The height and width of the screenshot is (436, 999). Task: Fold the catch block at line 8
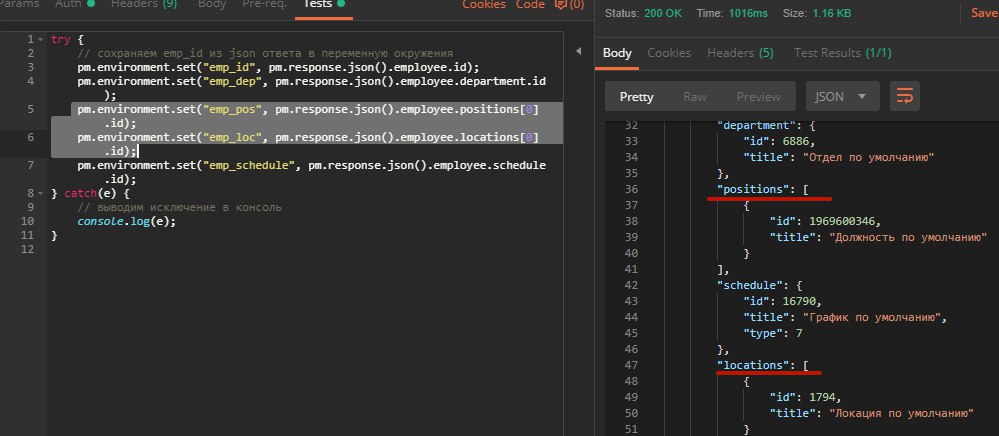coord(41,193)
